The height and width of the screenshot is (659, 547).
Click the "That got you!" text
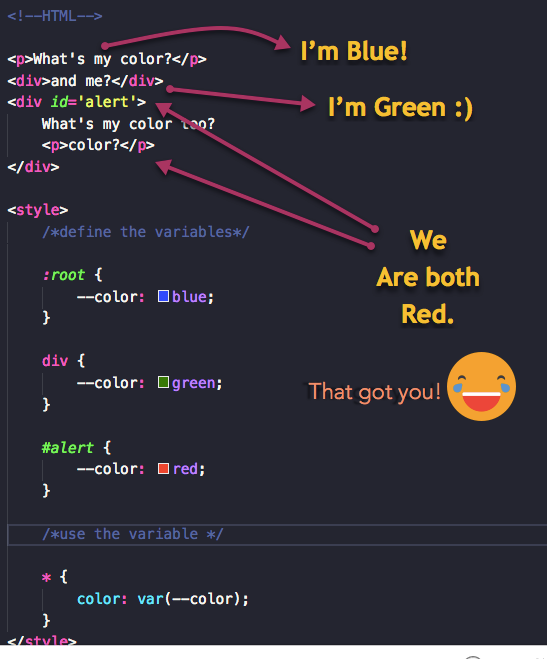coord(374,392)
